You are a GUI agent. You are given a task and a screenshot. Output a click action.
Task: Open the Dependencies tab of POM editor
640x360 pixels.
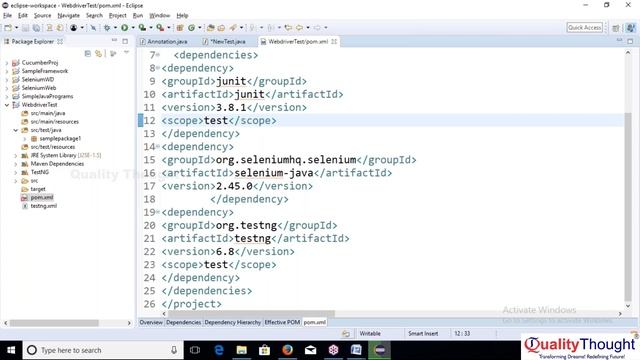coord(183,322)
